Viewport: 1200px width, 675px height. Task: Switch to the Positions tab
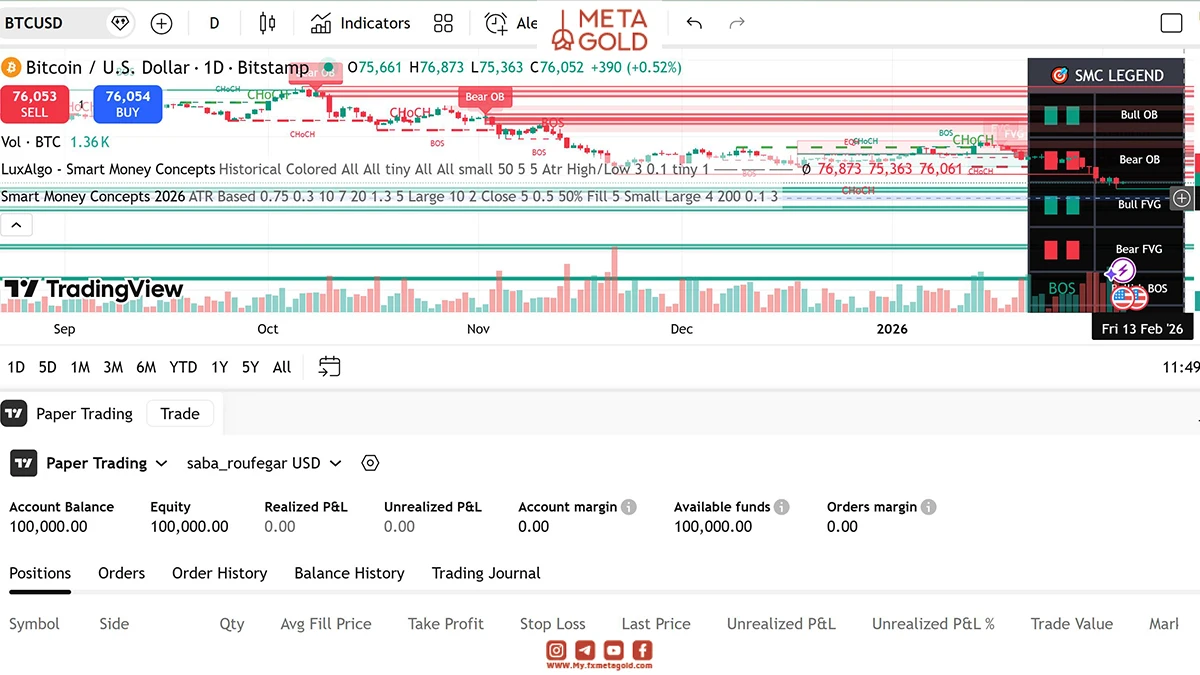click(x=40, y=573)
